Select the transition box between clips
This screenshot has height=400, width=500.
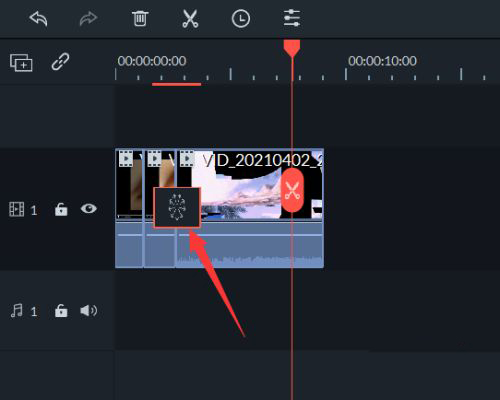(177, 207)
